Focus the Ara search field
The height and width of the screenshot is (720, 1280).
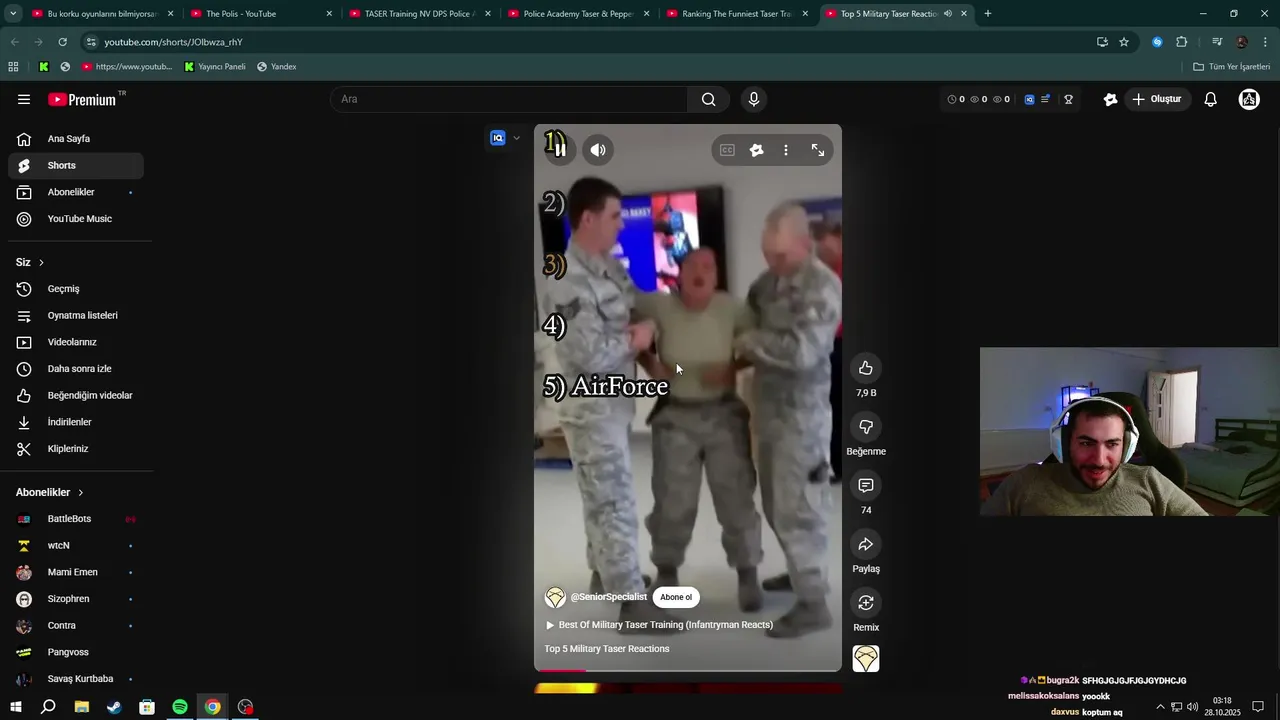509,99
